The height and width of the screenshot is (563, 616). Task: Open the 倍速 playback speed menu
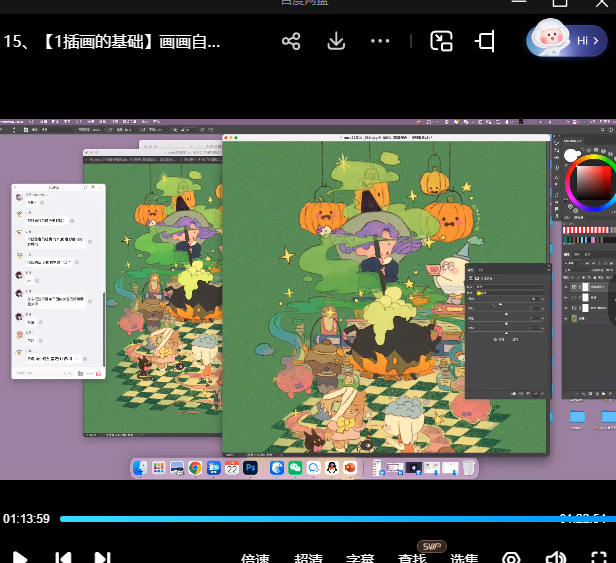[256, 558]
